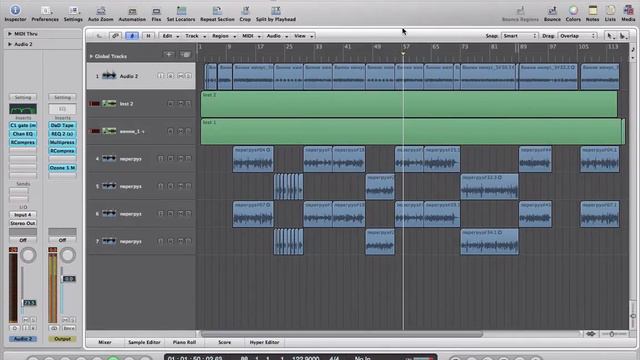Click the Inst 2 track icon

tap(109, 103)
